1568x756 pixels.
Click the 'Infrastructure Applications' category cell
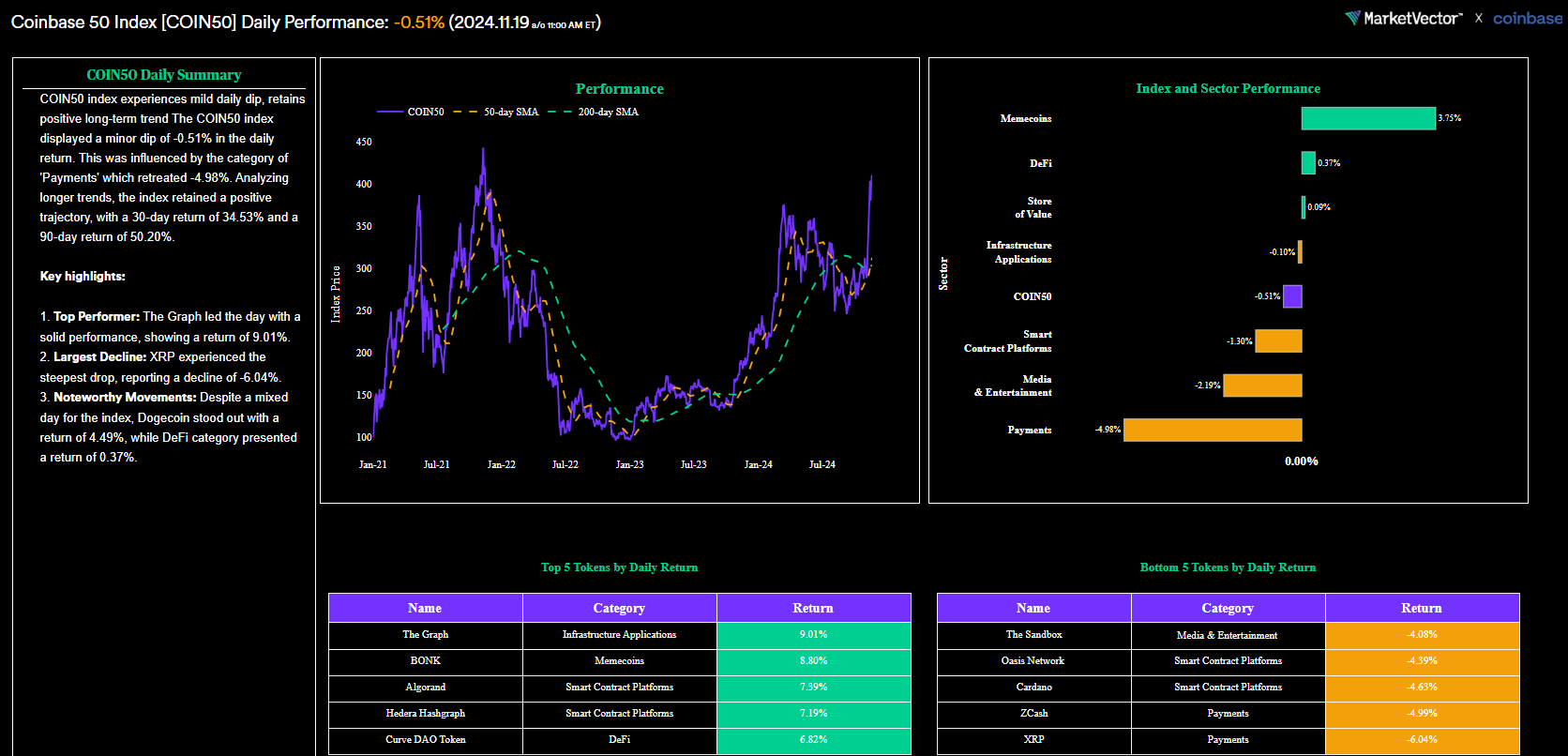click(x=619, y=635)
